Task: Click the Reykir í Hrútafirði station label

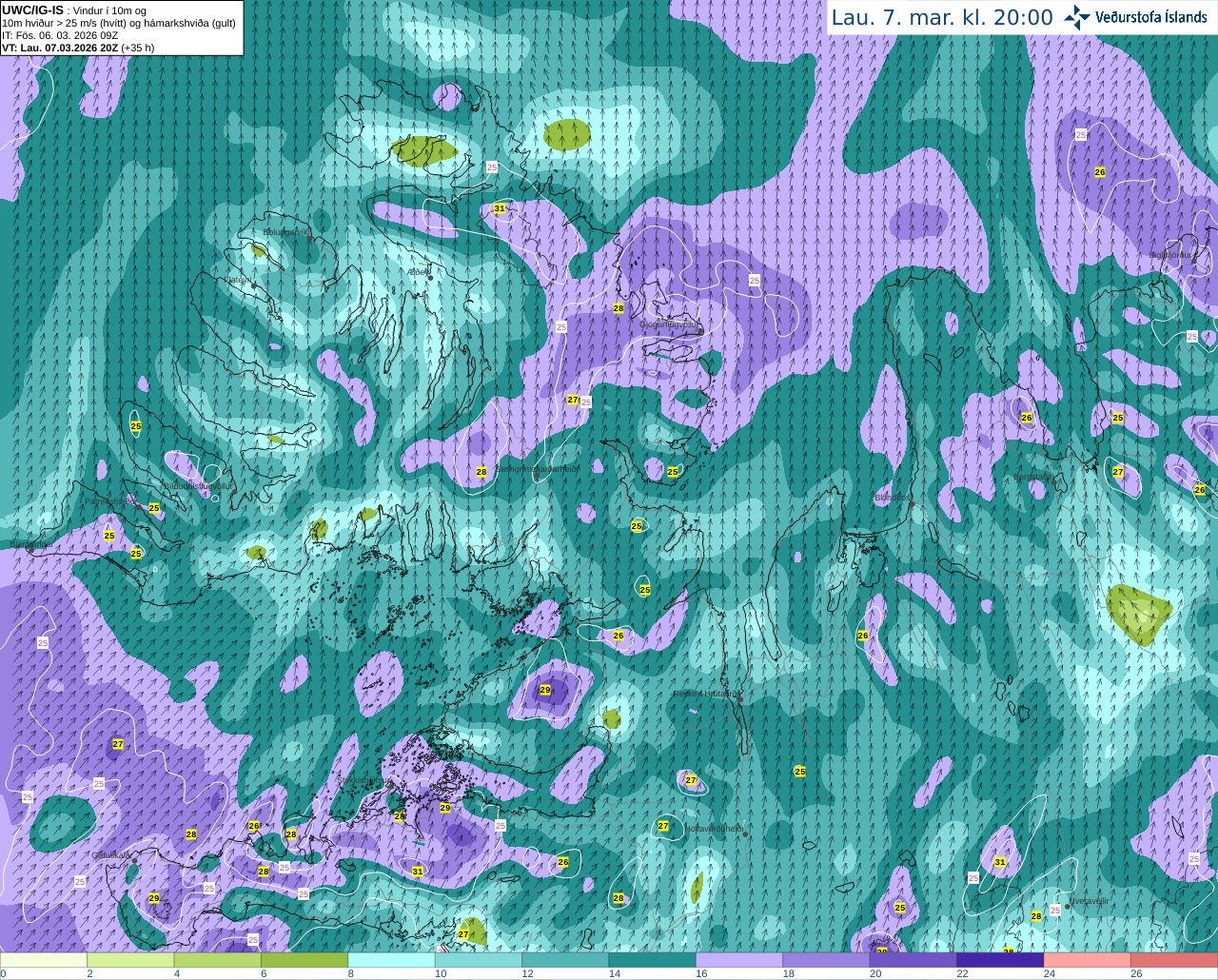Action: click(x=706, y=695)
